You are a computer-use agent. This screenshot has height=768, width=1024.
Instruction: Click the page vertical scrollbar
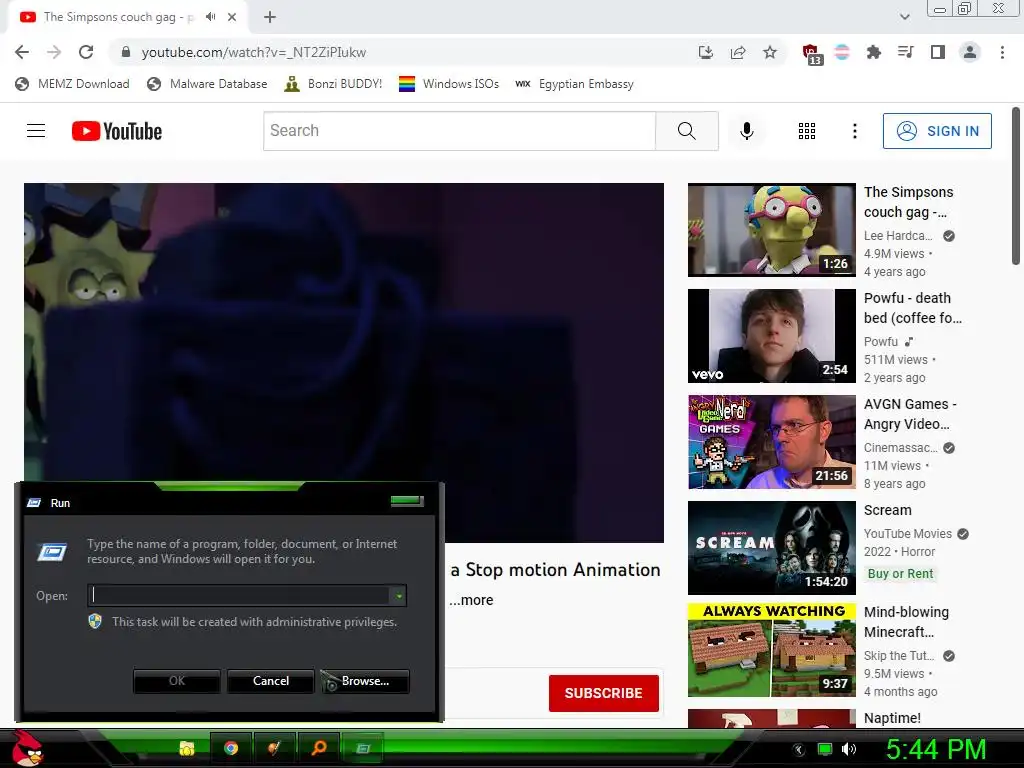pyautogui.click(x=1016, y=186)
